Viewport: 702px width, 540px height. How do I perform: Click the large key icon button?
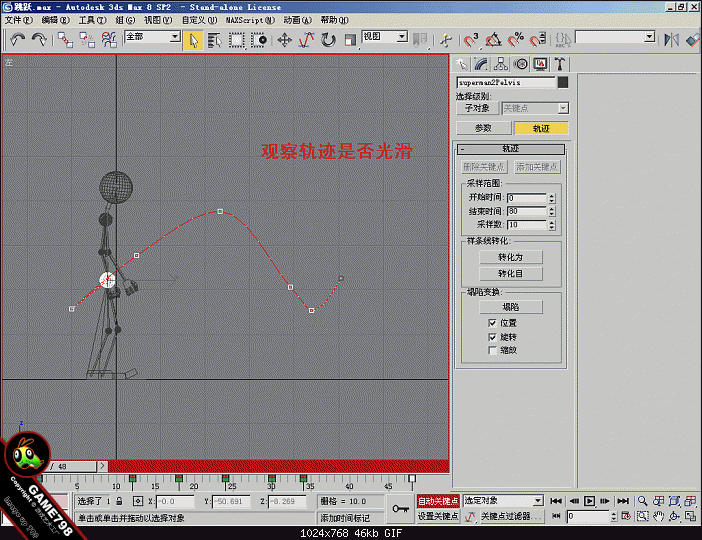click(x=401, y=509)
